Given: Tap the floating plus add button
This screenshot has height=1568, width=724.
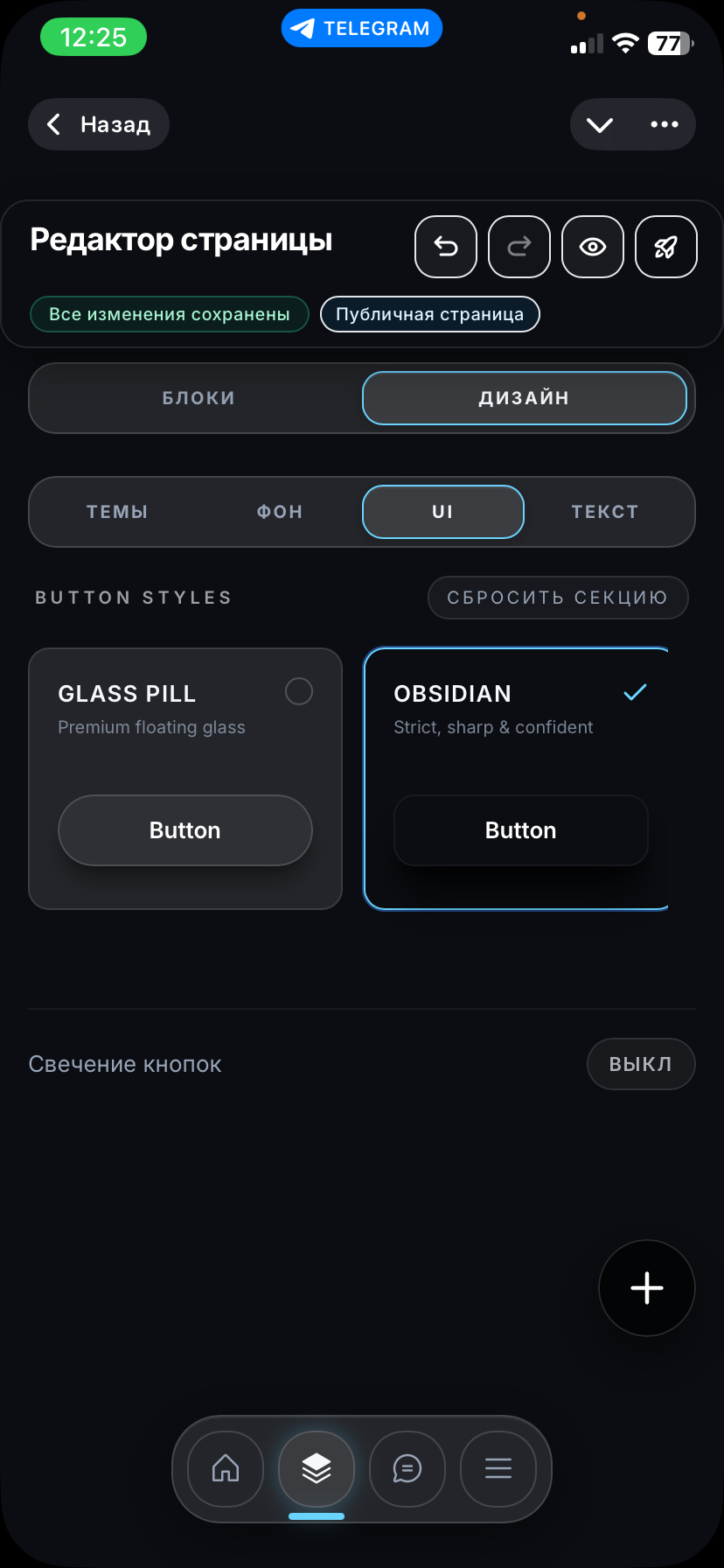Looking at the screenshot, I should pyautogui.click(x=647, y=1288).
